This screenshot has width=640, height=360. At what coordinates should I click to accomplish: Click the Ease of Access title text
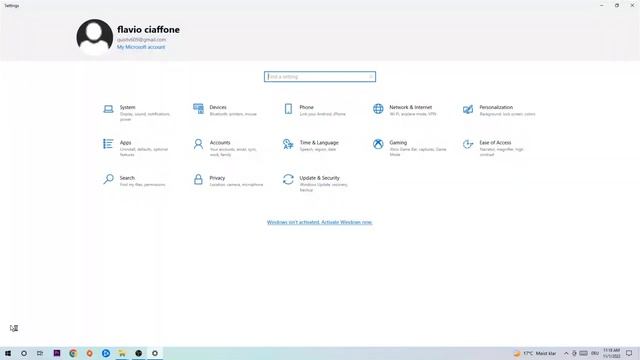point(495,142)
